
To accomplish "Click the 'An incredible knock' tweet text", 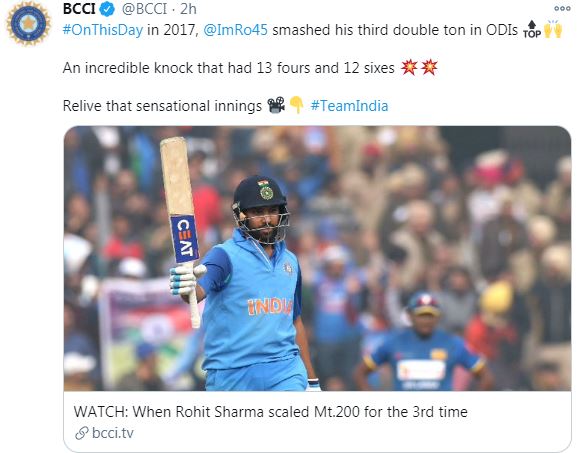I will pos(229,68).
